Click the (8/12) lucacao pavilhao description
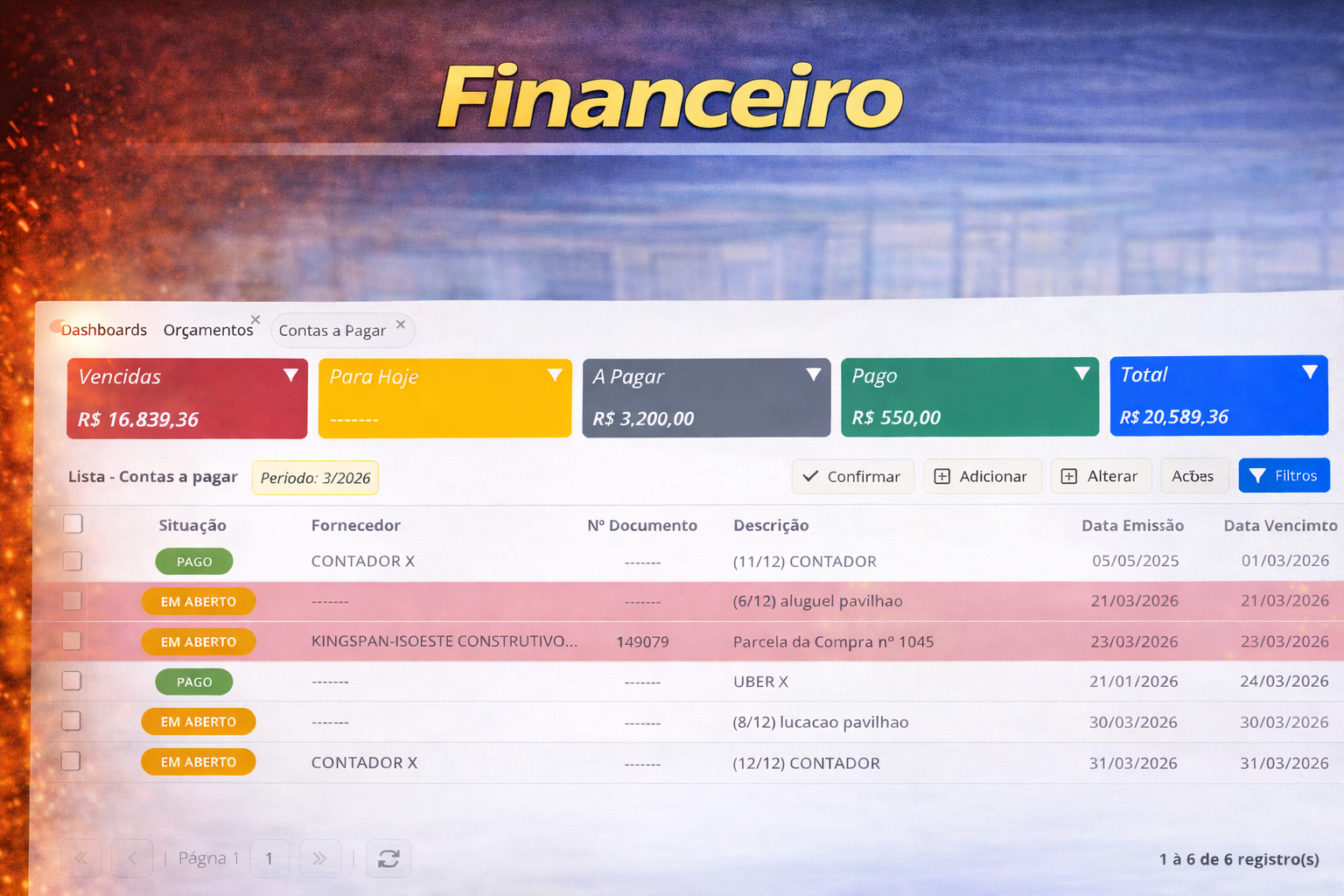 820,722
